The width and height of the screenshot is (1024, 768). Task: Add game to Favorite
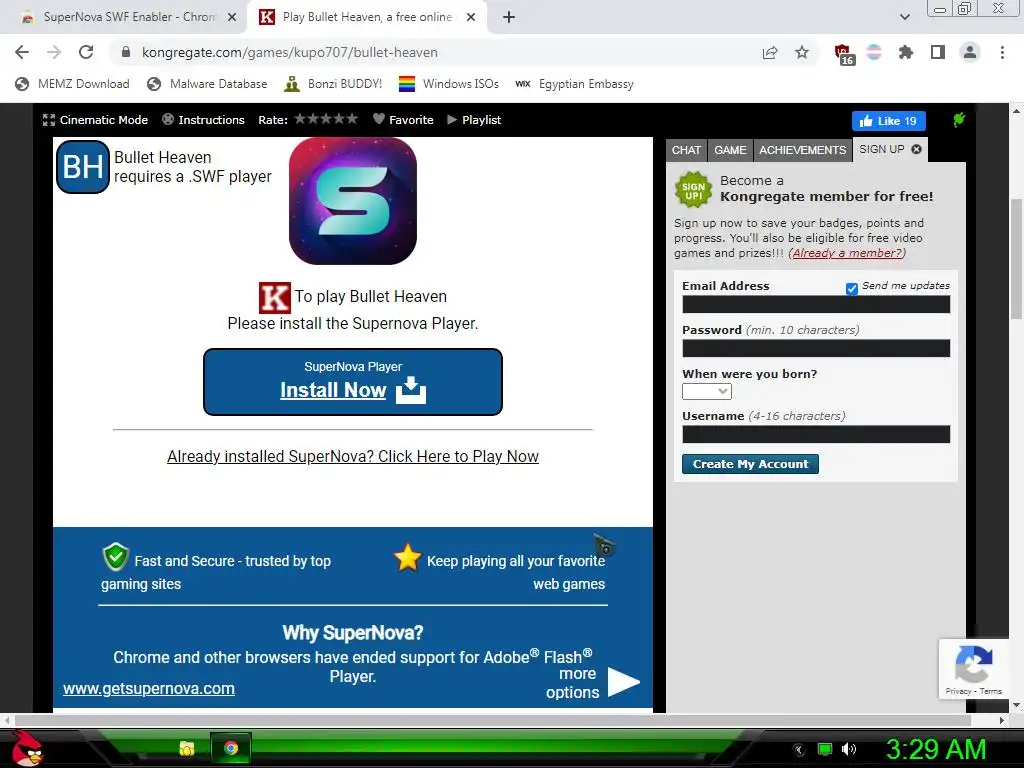tap(403, 120)
